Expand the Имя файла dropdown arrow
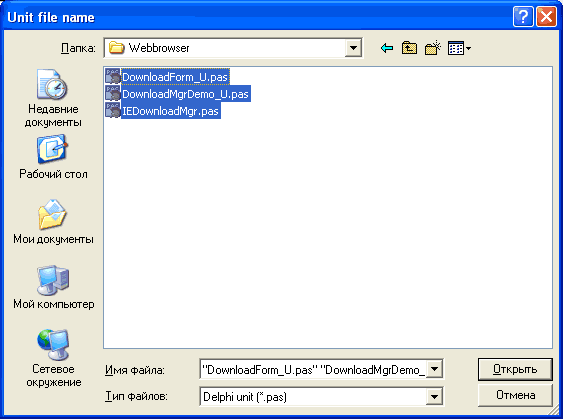563x419 pixels. (x=434, y=369)
